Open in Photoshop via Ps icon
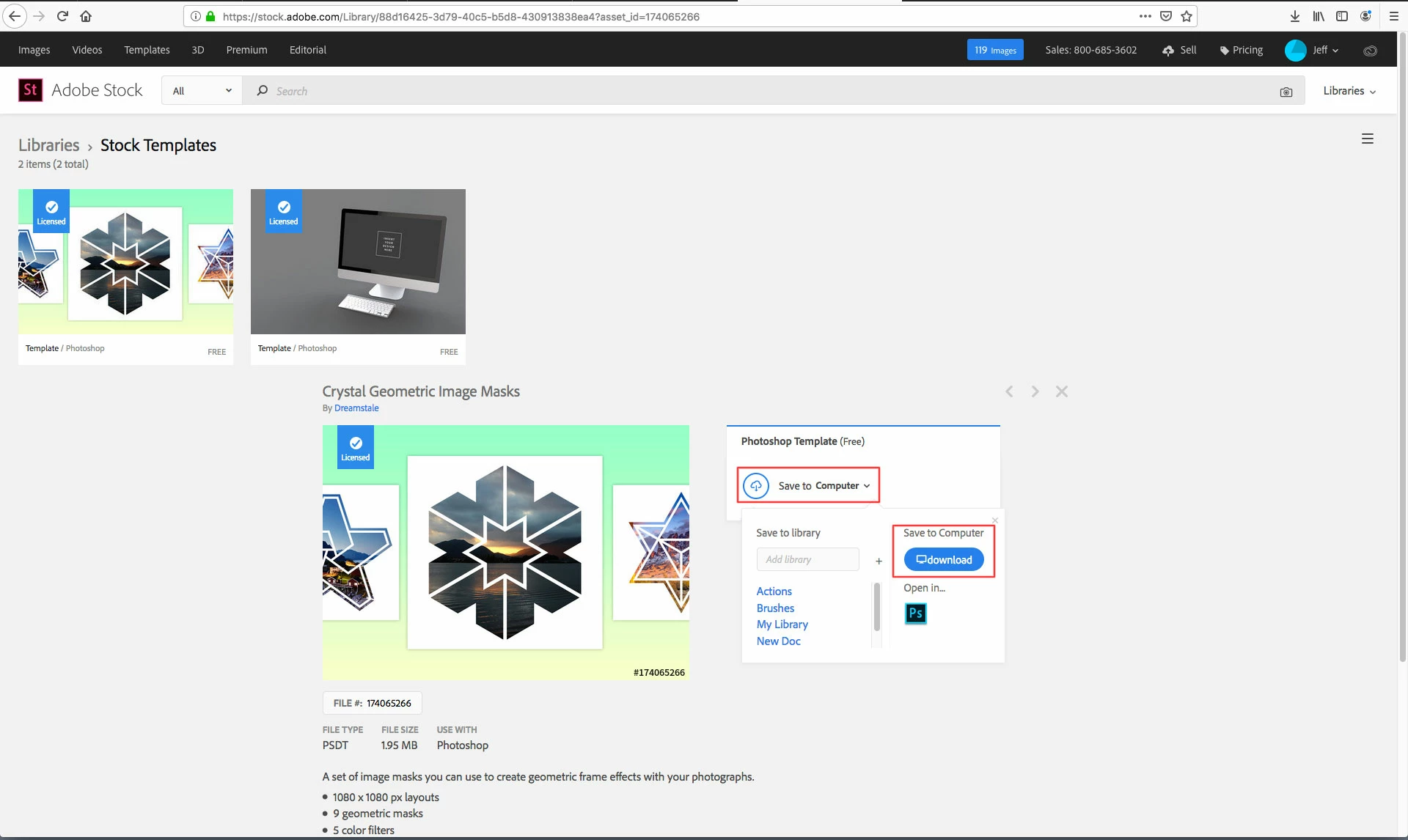 (915, 614)
